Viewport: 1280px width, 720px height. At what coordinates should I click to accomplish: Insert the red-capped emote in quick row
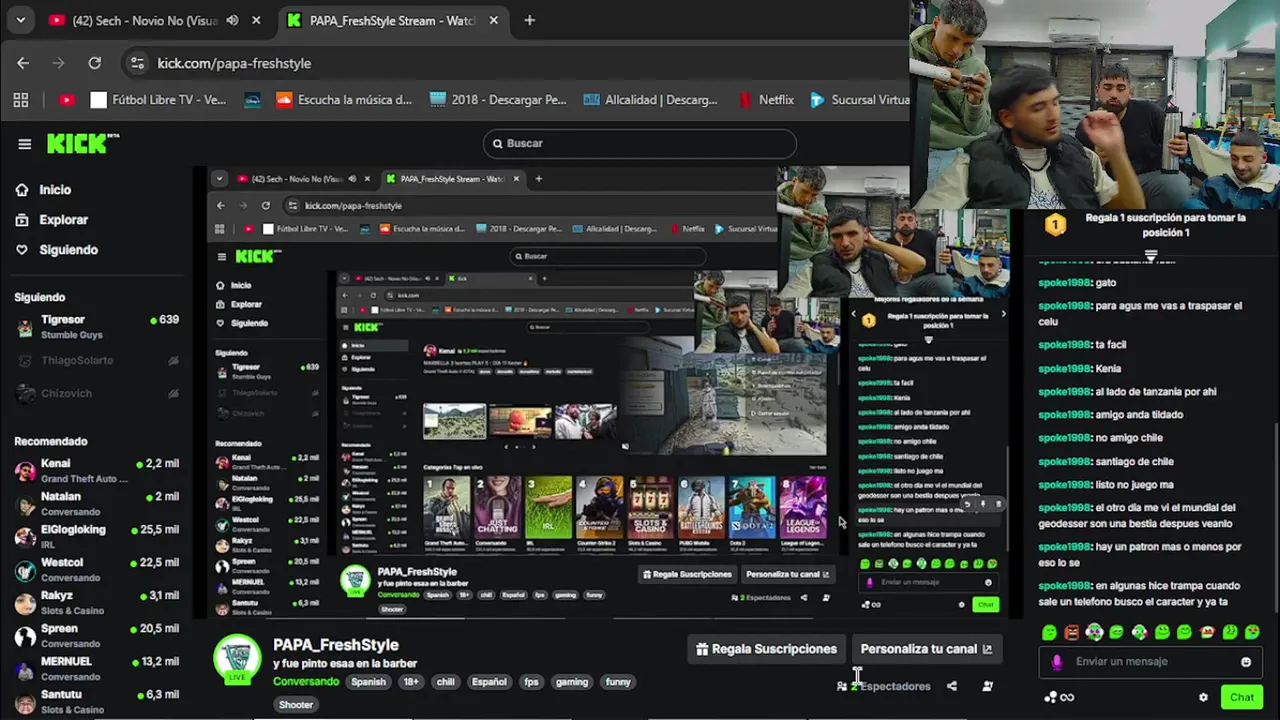coord(1207,632)
